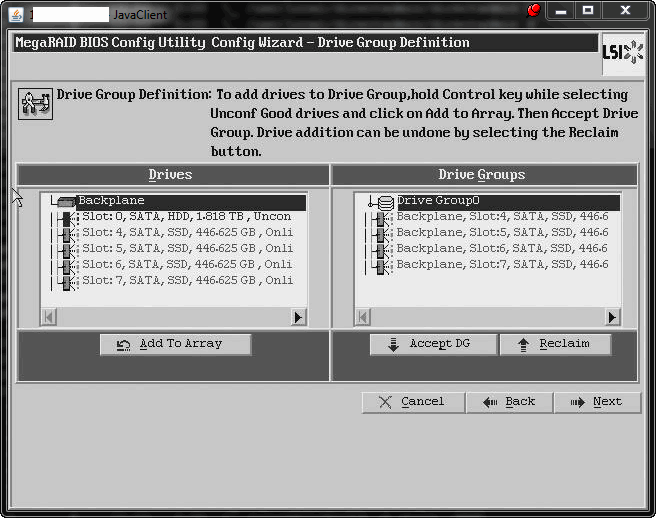The width and height of the screenshot is (656, 518).
Task: Close the JavaClient window
Action: (625, 10)
